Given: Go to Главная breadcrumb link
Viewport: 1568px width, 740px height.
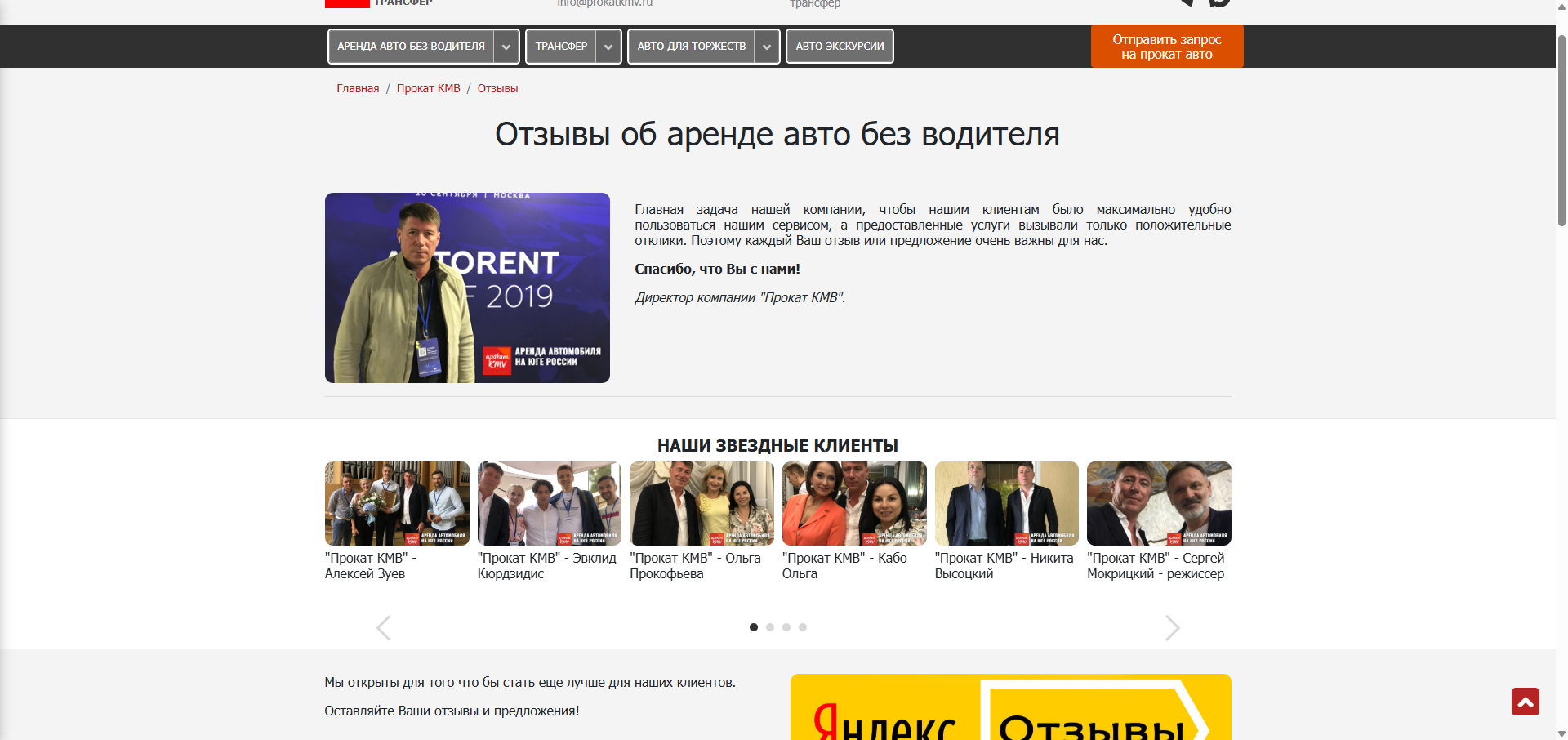Looking at the screenshot, I should tap(358, 88).
